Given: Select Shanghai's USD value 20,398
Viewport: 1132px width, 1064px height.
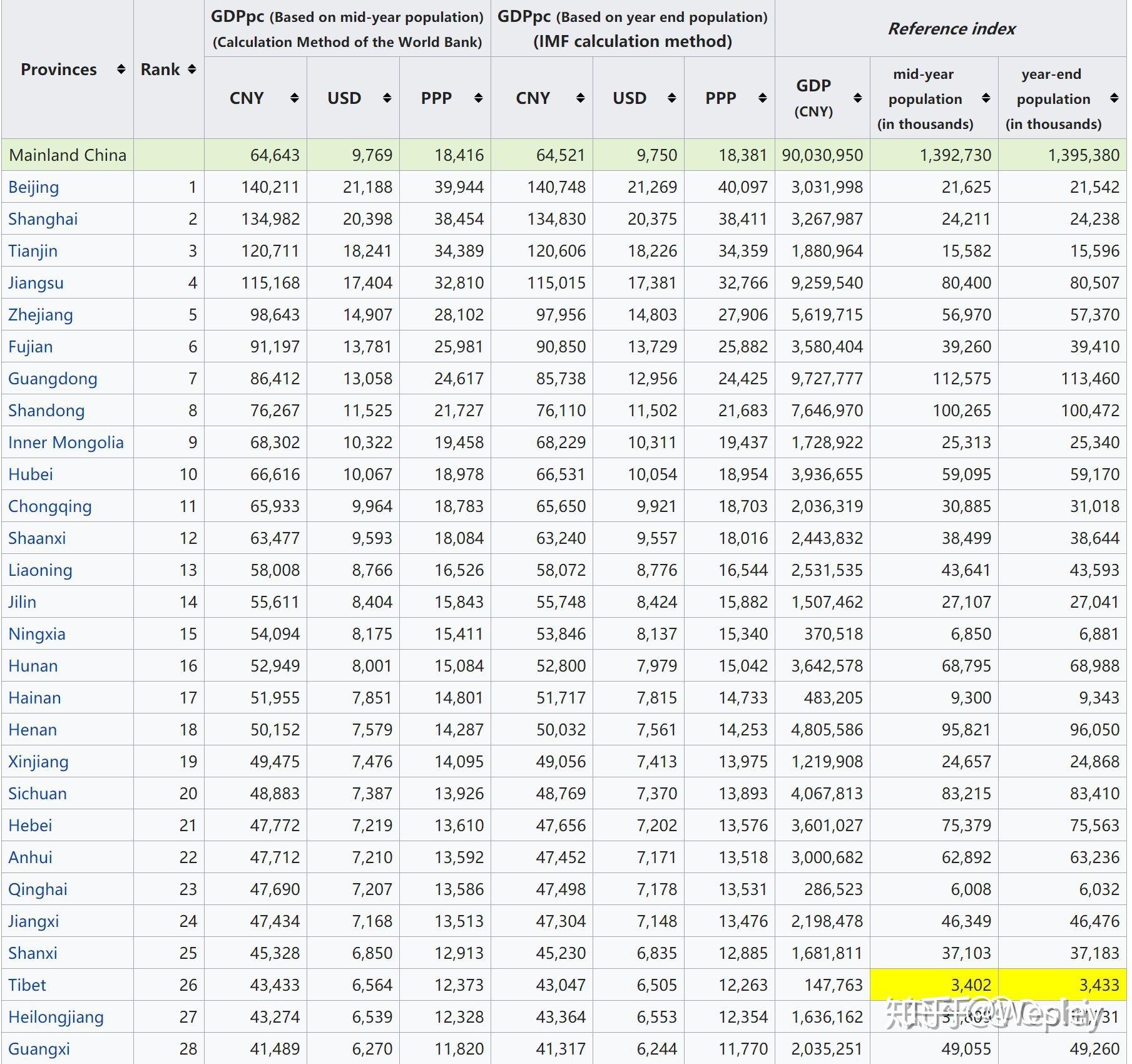Looking at the screenshot, I should click(x=367, y=219).
